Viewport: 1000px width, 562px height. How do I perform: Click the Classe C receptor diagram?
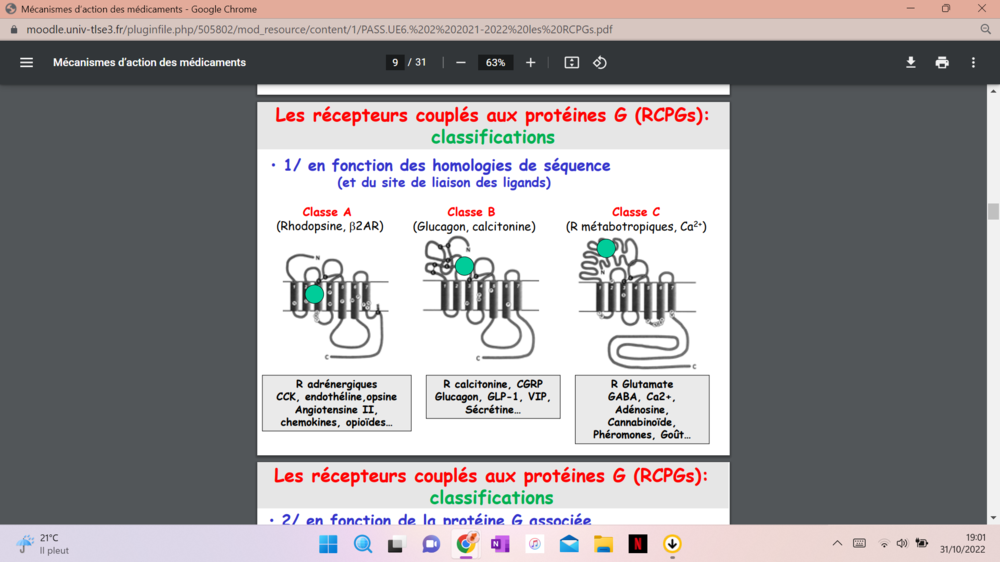[636, 304]
